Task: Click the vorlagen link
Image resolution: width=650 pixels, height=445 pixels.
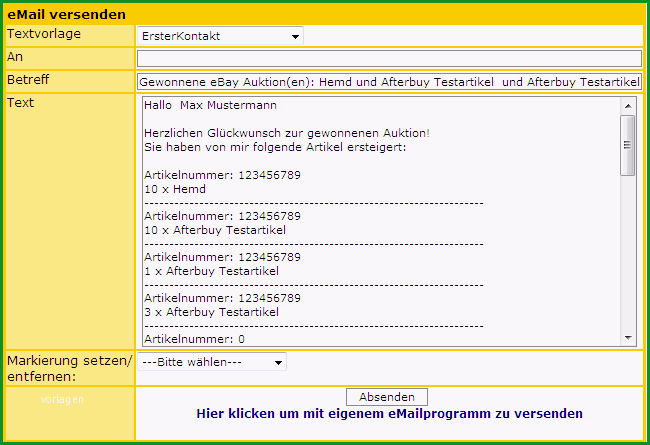Action: click(62, 399)
